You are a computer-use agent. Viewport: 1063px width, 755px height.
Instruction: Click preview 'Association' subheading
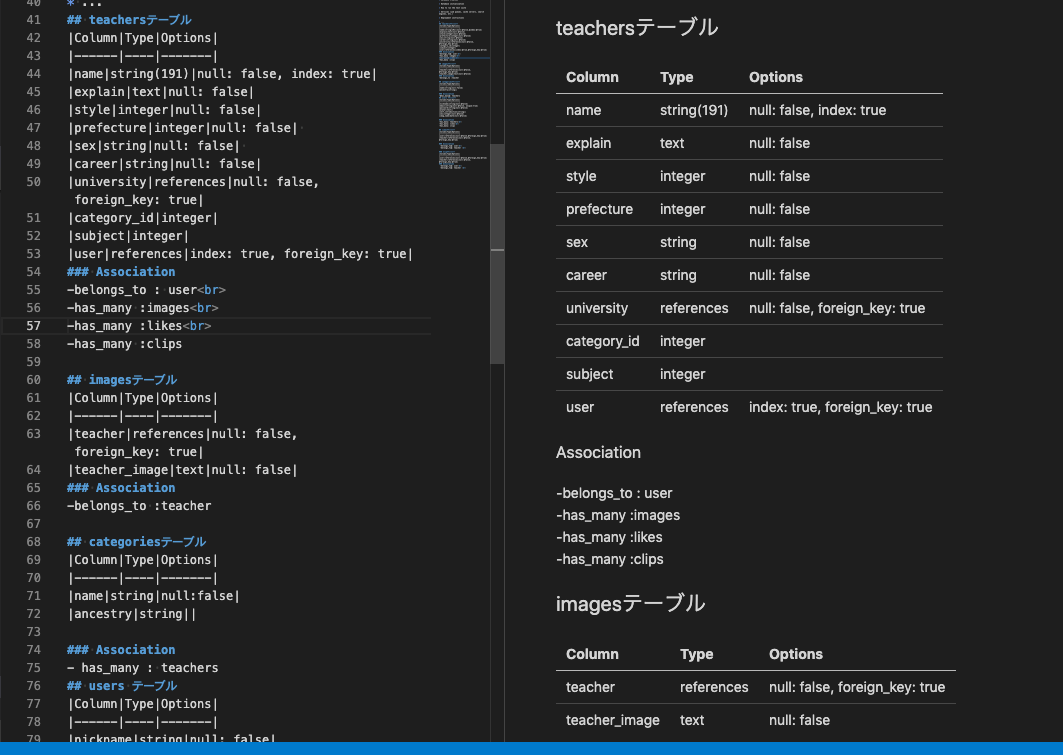click(598, 452)
